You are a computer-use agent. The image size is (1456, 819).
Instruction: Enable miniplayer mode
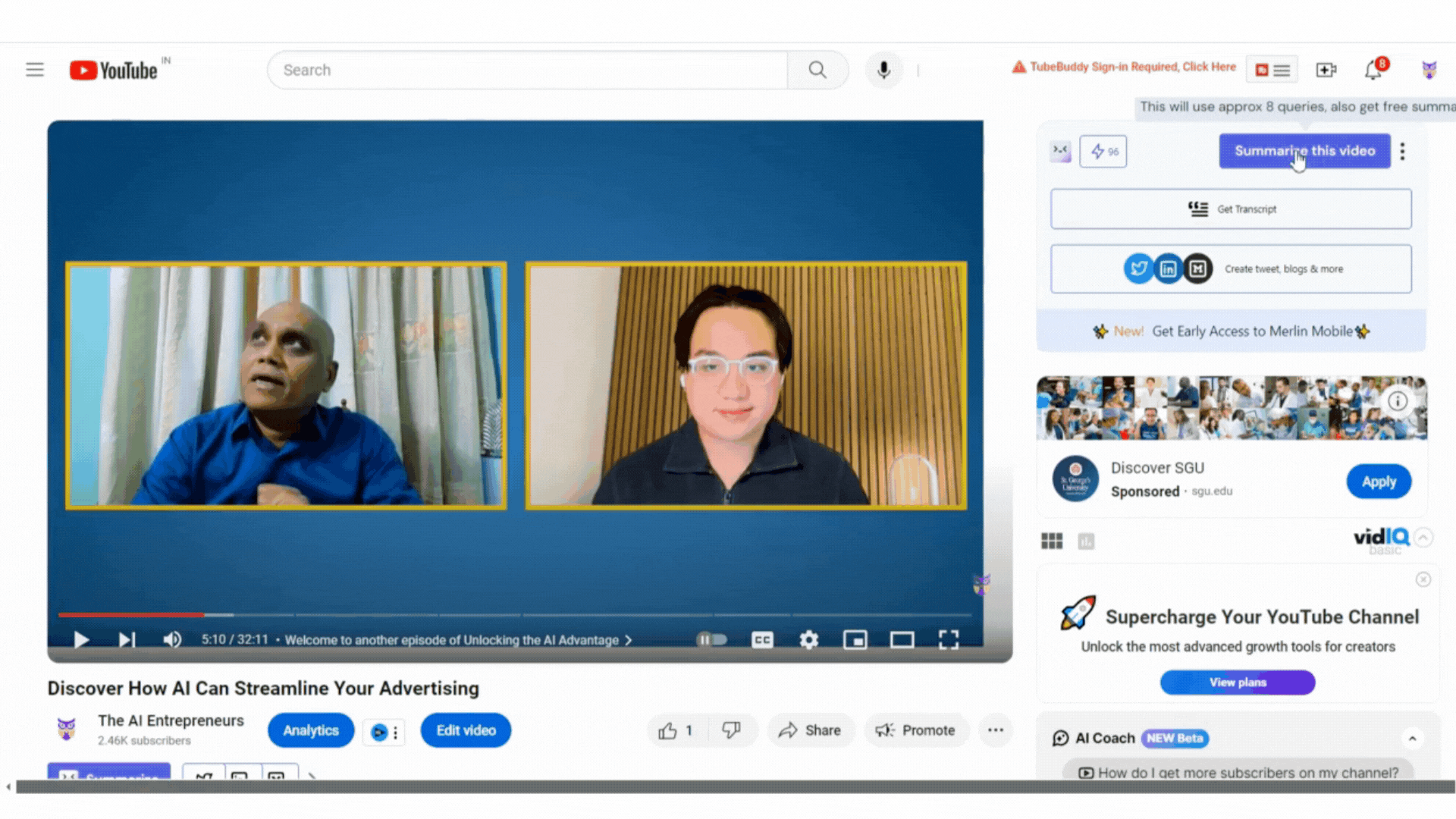855,640
